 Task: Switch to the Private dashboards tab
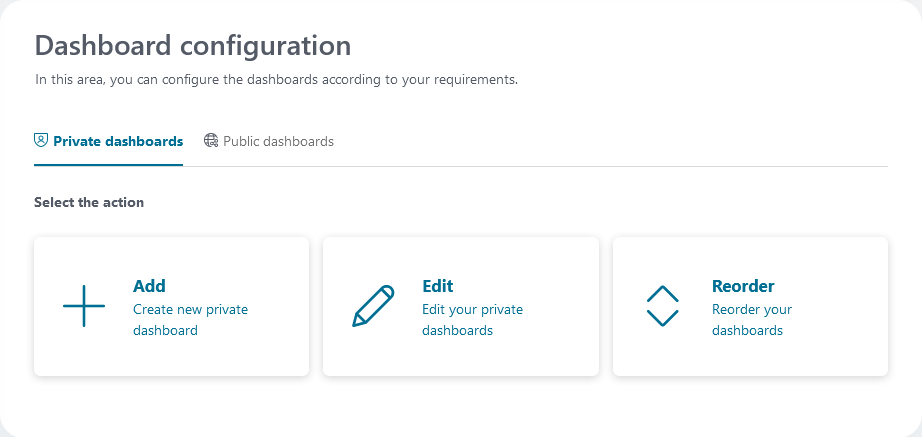point(117,141)
